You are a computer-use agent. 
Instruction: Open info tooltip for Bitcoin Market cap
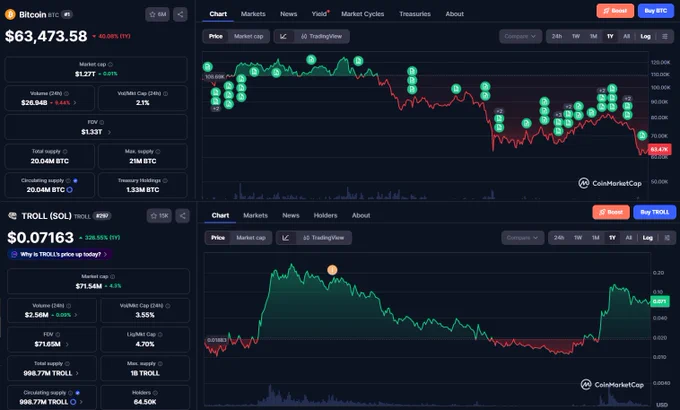point(111,64)
